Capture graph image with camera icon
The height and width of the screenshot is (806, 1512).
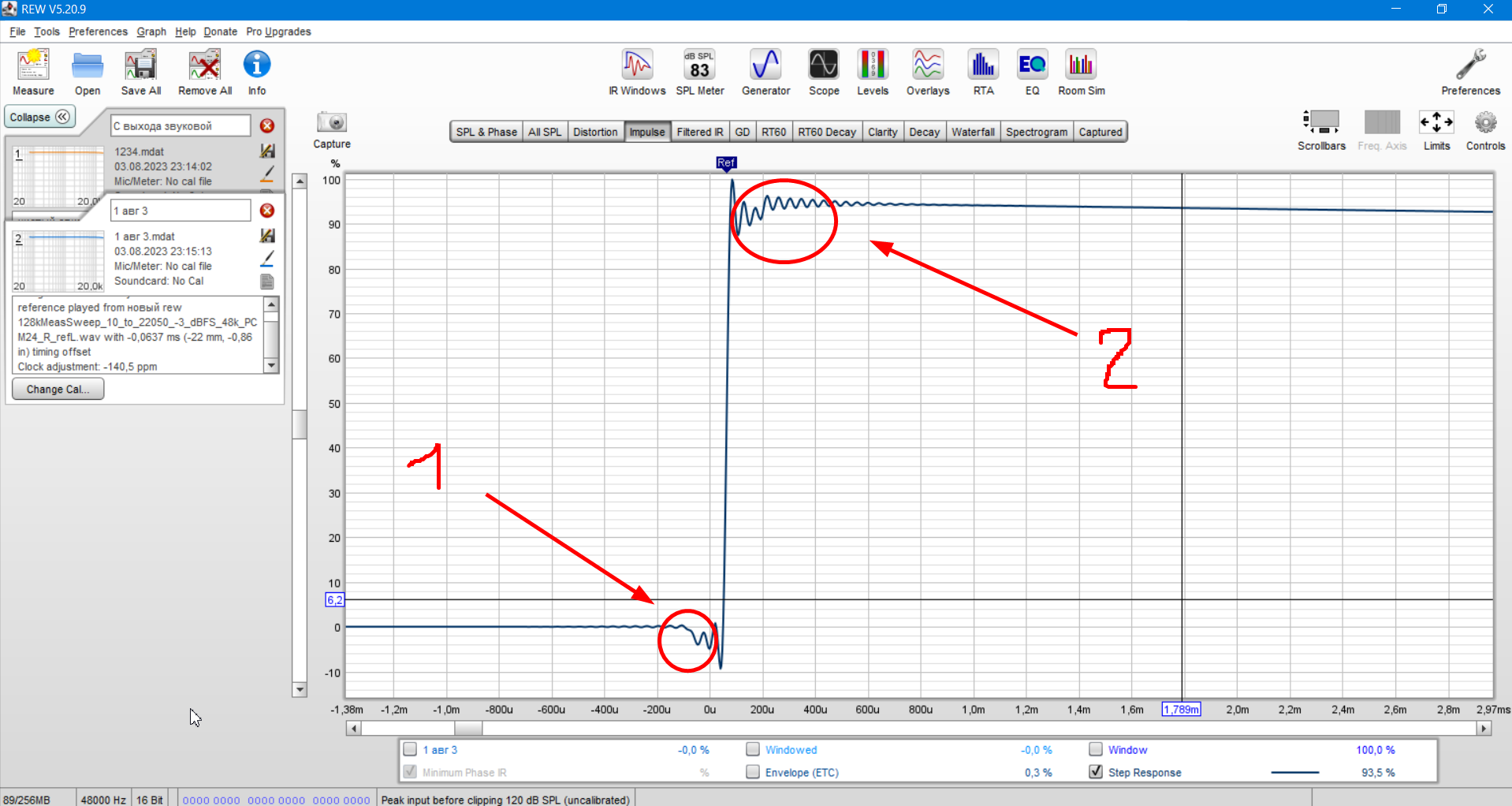(x=332, y=122)
